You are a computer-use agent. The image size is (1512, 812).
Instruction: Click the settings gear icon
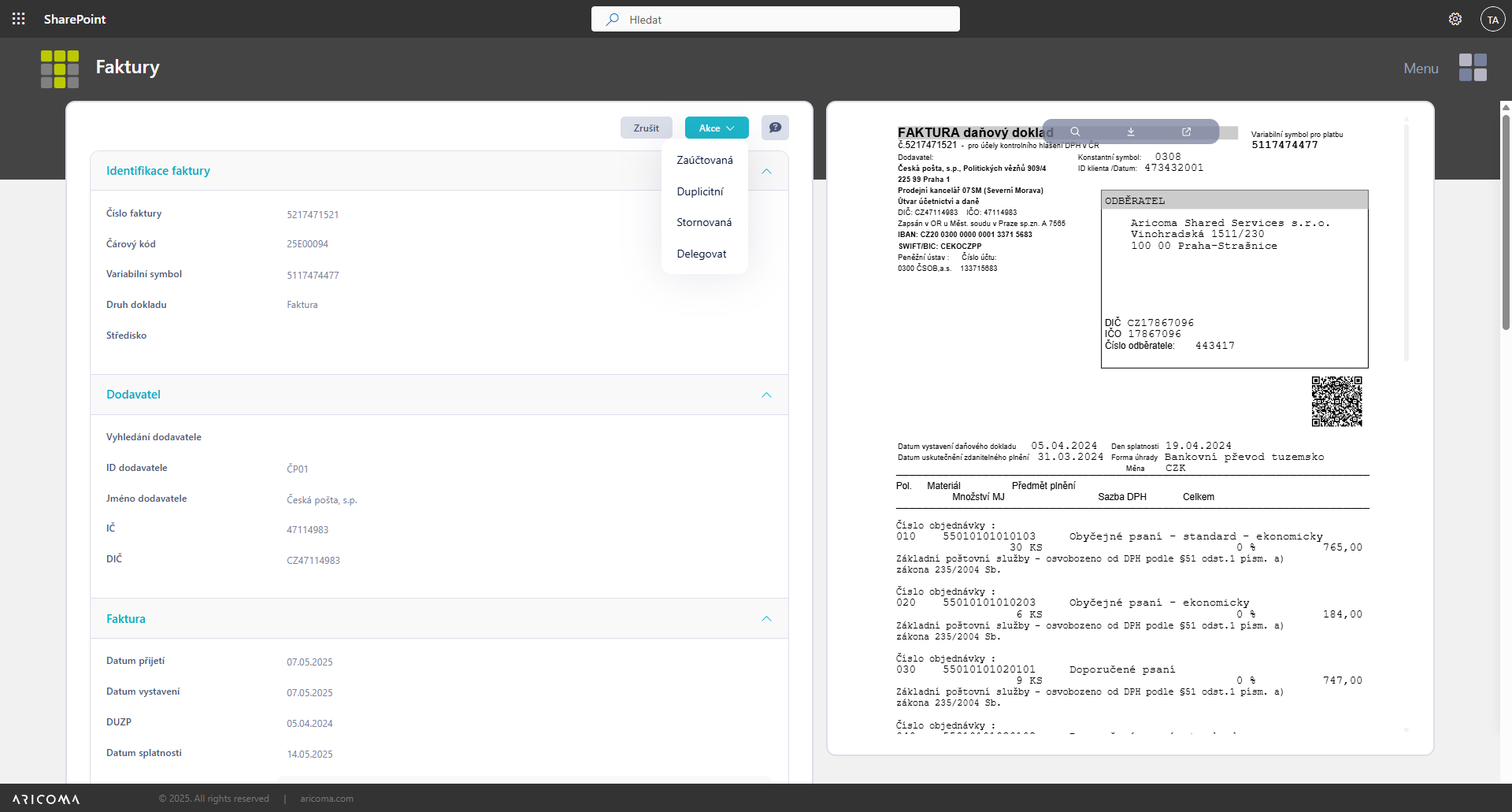click(x=1455, y=19)
